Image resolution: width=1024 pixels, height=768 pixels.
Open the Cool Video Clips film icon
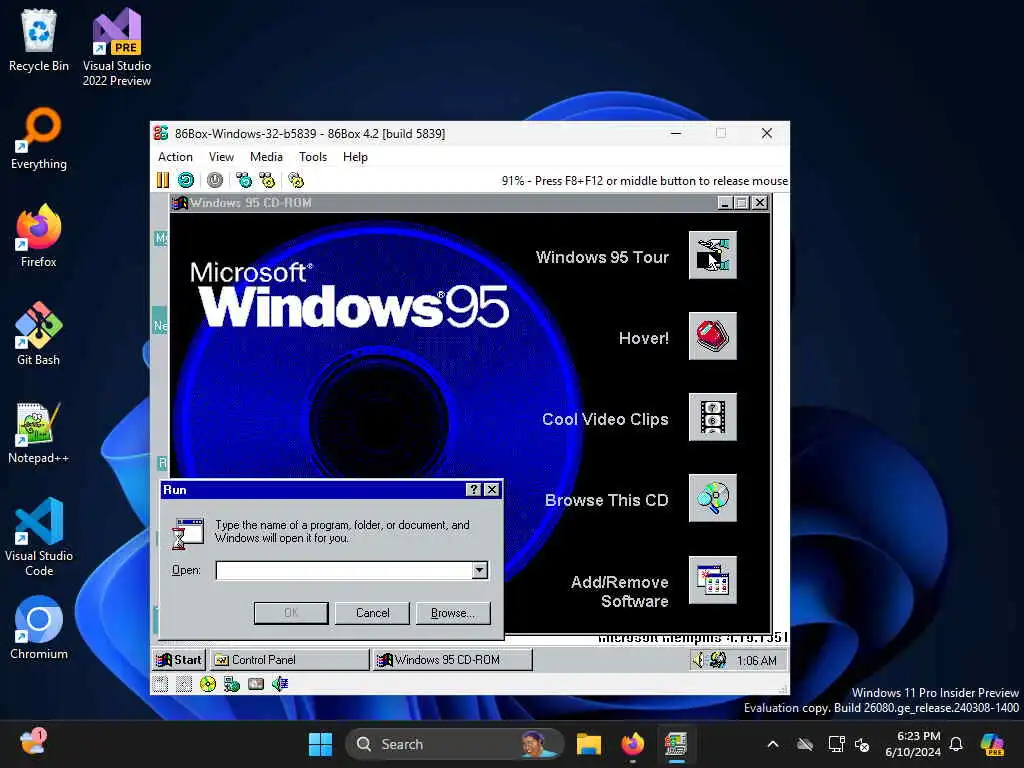tap(712, 417)
